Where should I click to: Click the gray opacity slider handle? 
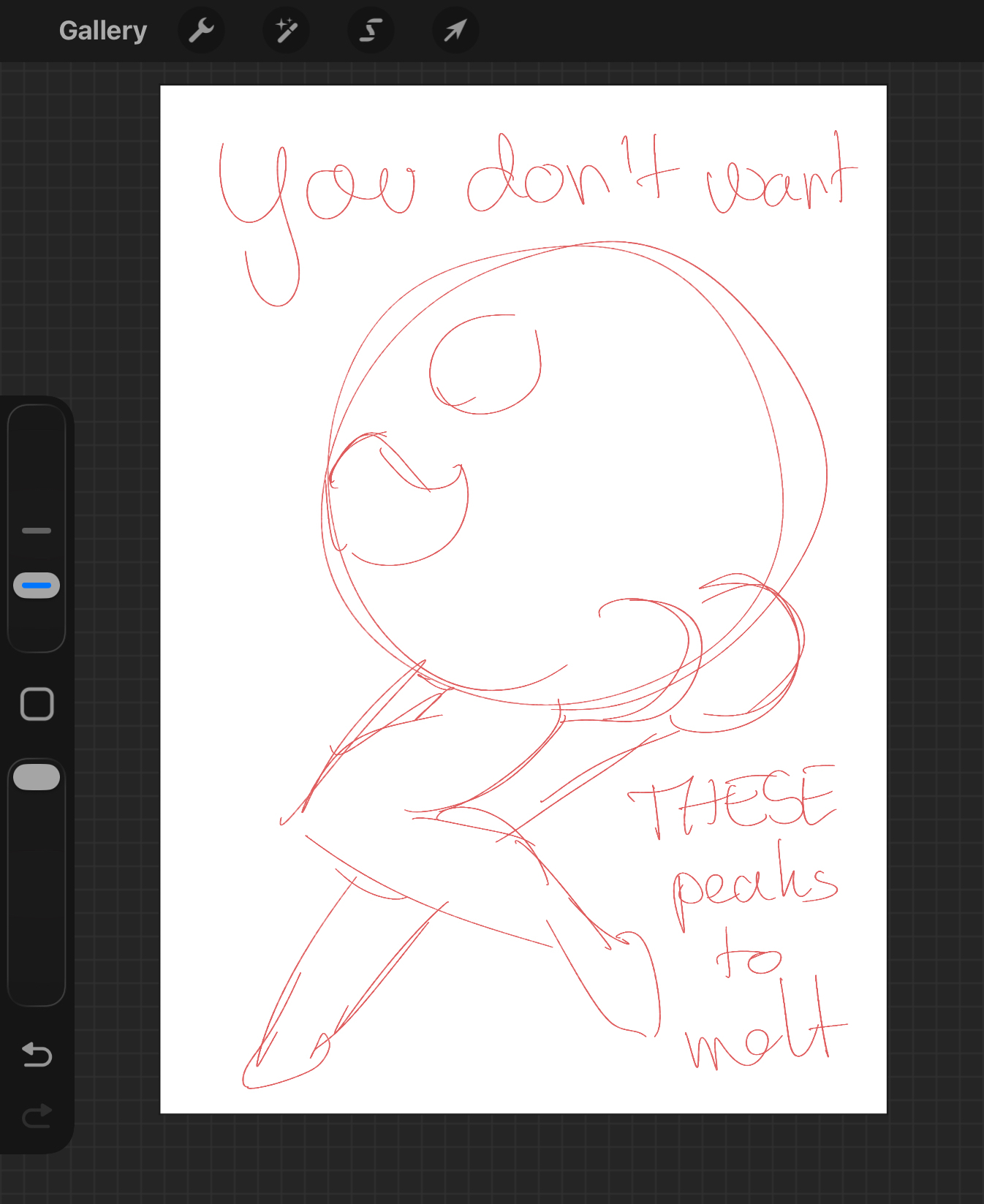37,777
